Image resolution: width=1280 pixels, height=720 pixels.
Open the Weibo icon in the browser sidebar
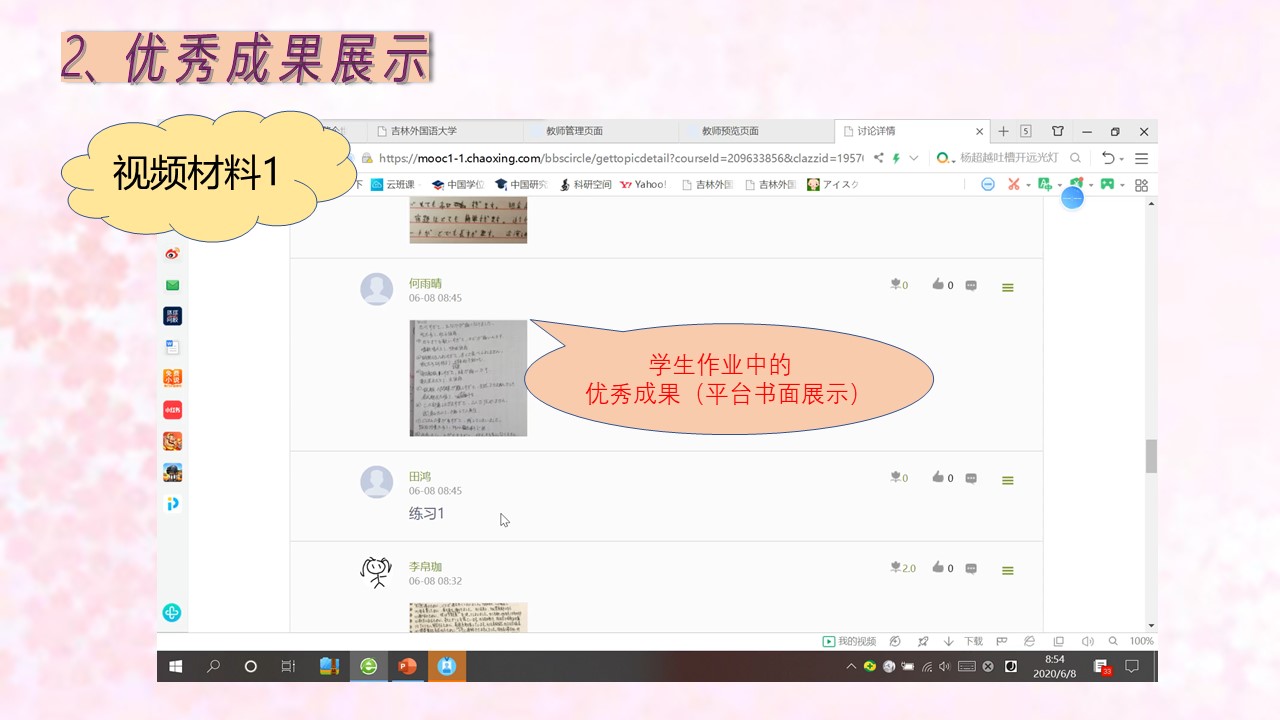pyautogui.click(x=172, y=254)
